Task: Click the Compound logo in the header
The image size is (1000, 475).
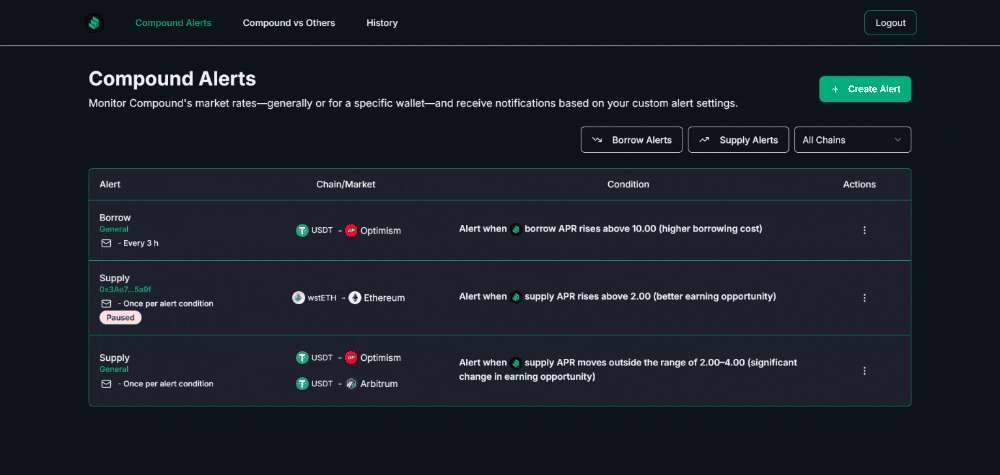Action: click(x=94, y=23)
